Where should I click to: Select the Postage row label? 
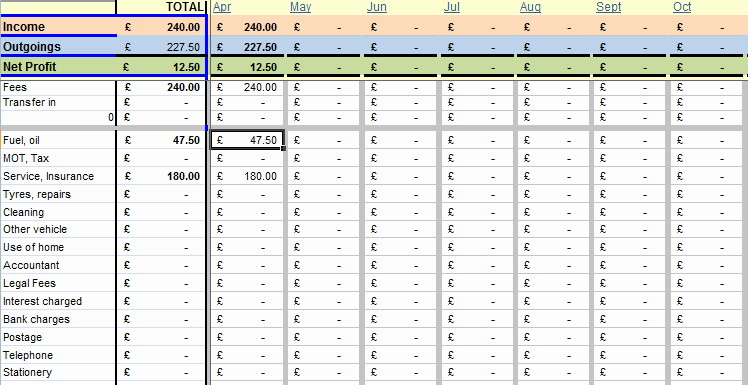(58, 337)
